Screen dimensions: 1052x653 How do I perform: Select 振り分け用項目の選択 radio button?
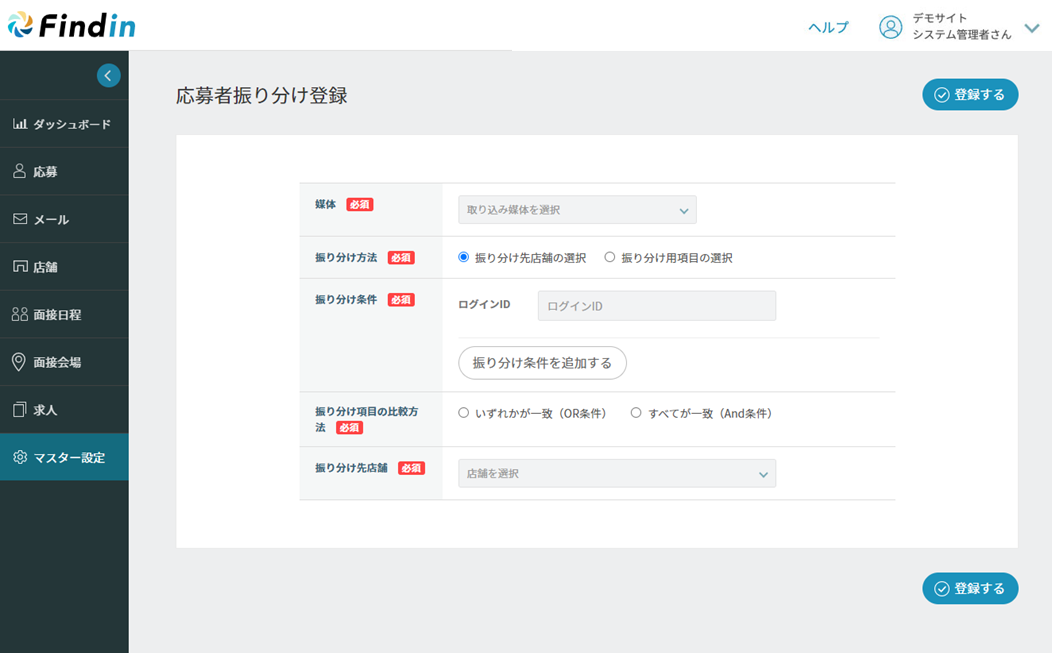(x=609, y=257)
